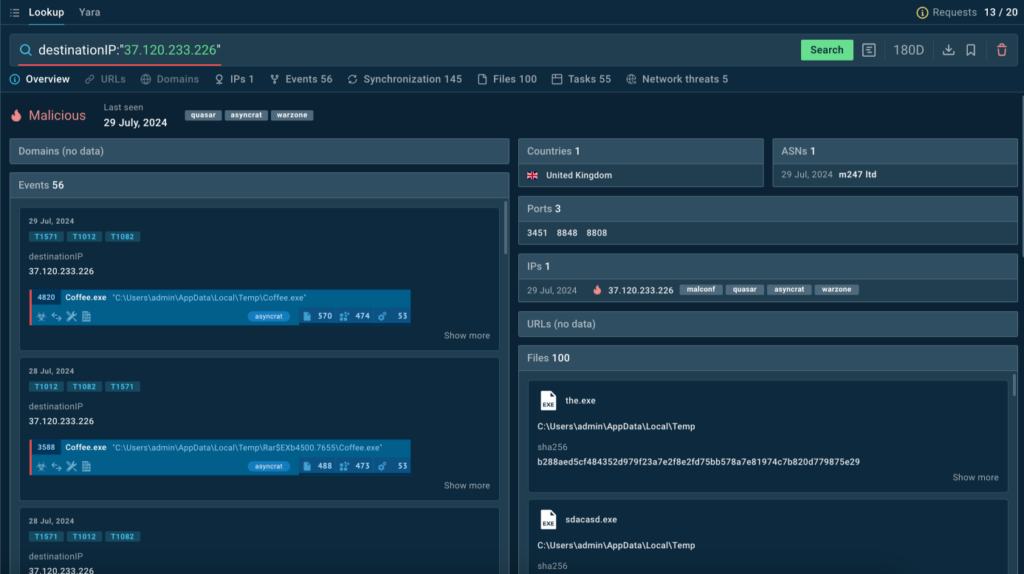Click the United Kingdom flag icon
The image size is (1024, 574).
pos(533,175)
